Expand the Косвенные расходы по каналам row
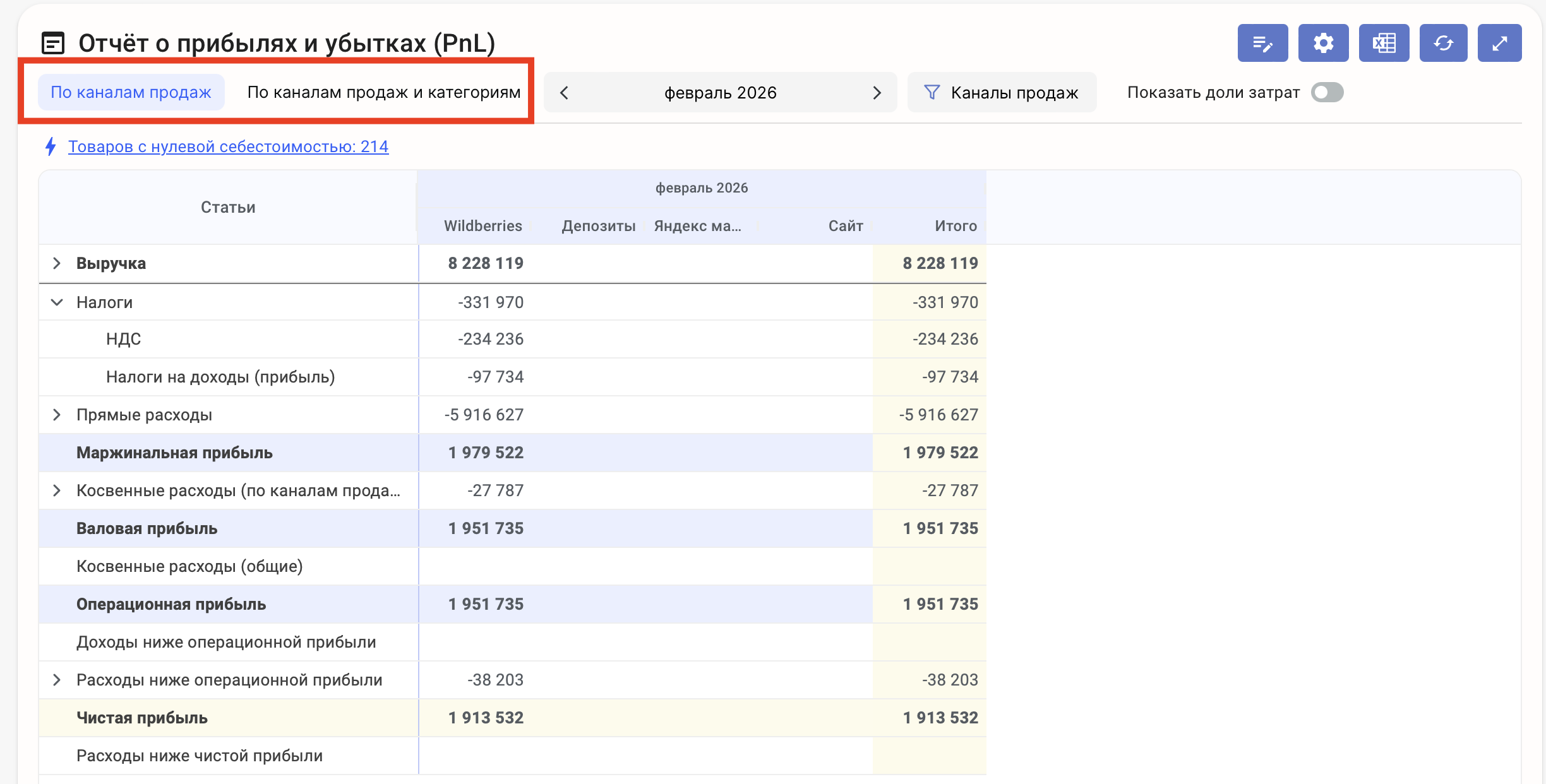Viewport: 1546px width, 784px height. click(57, 490)
